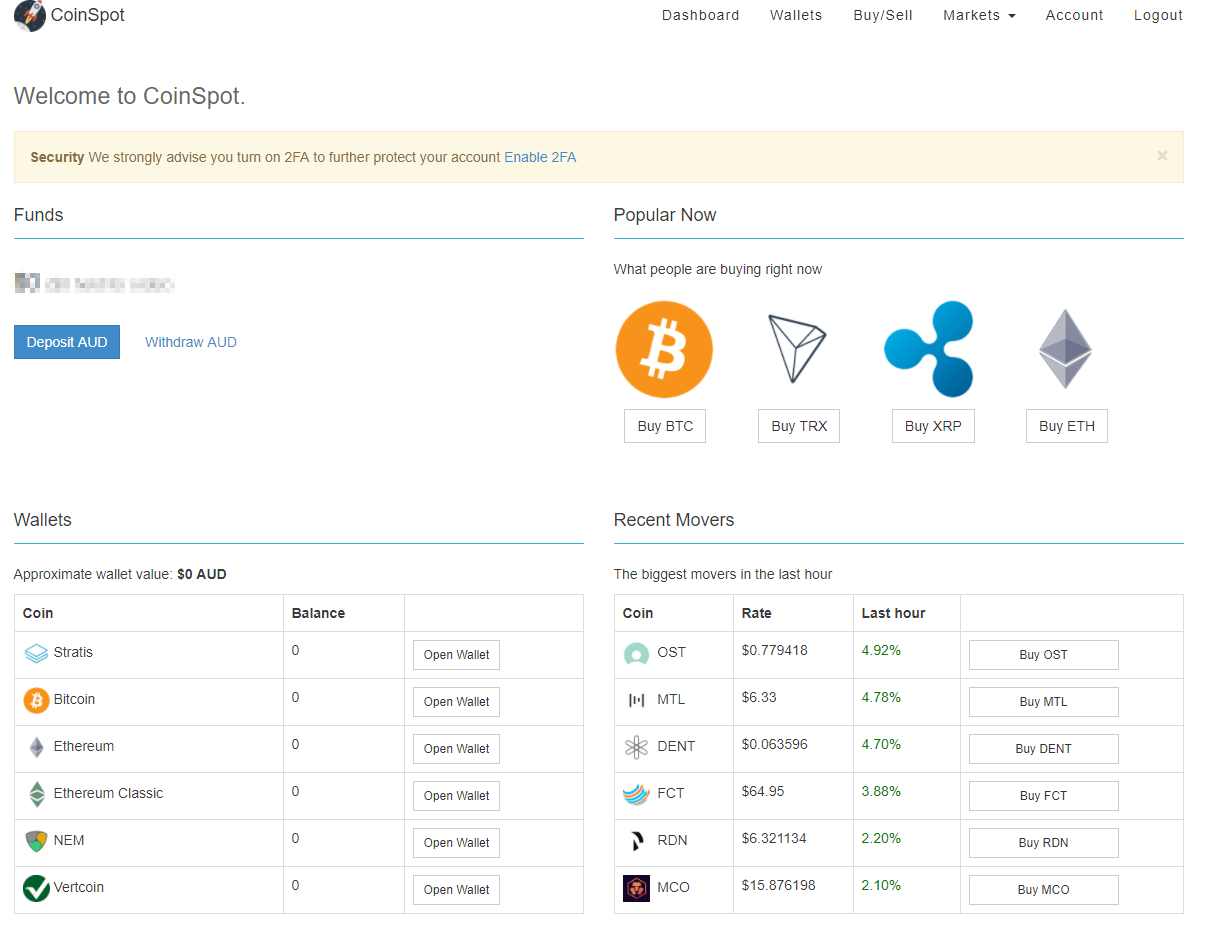Click Enable 2FA in the security banner
The height and width of the screenshot is (934, 1232).
pos(540,157)
